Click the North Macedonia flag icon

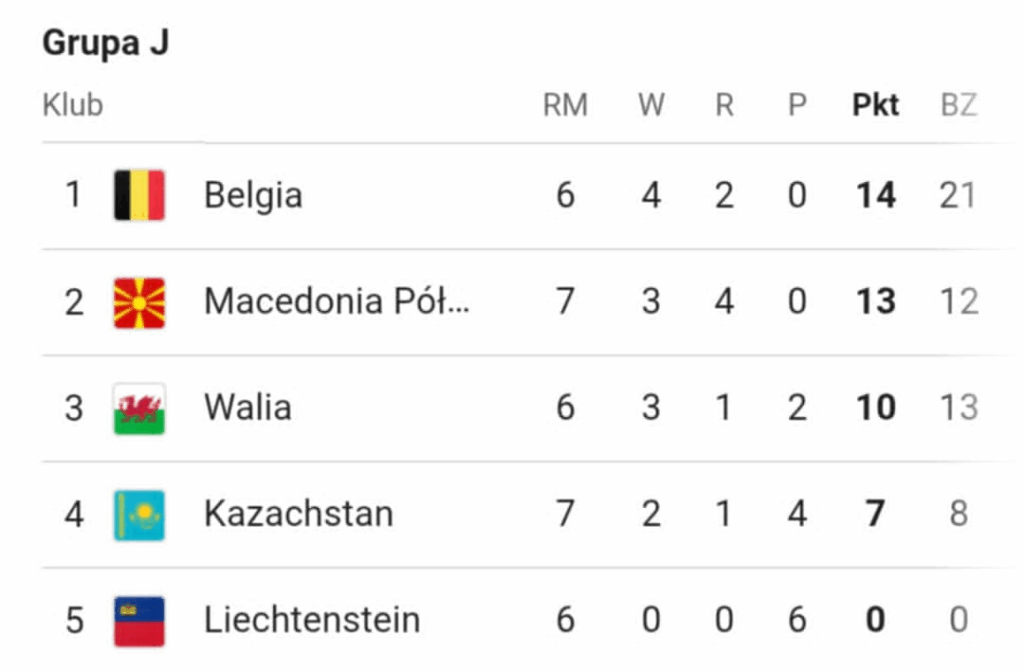(x=139, y=302)
